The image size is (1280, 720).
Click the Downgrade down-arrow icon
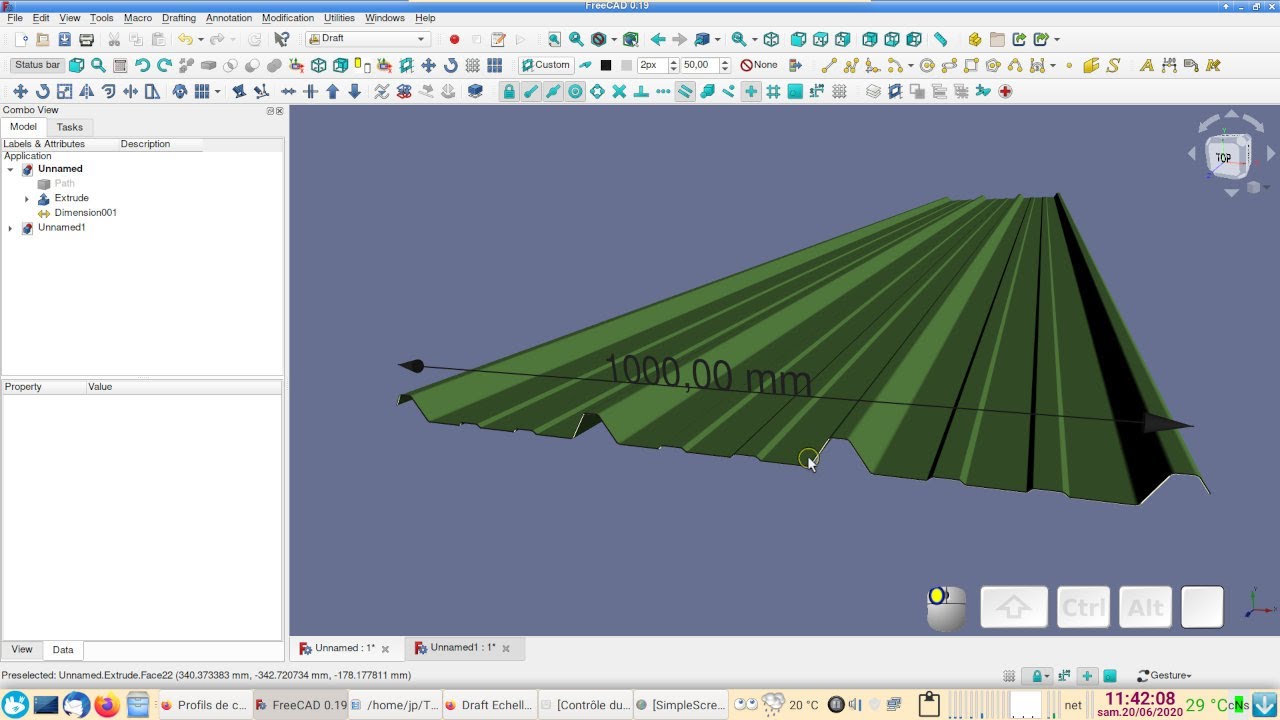coord(354,91)
